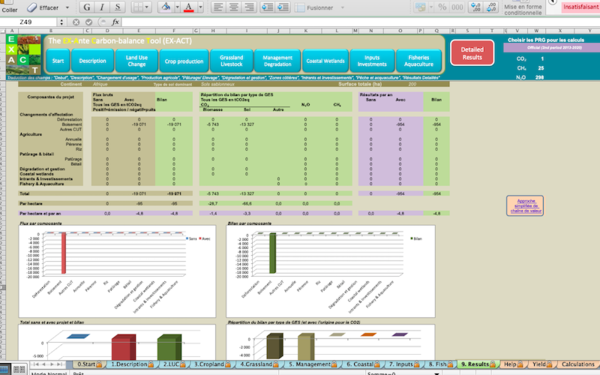Expand the borders dropdown arrow
This screenshot has height=375, width=600.
[147, 7]
